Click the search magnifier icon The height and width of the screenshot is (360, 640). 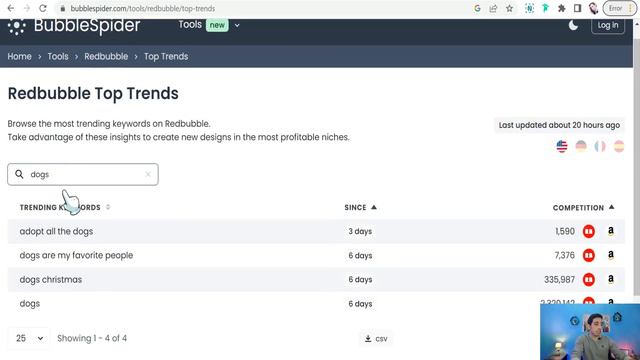pos(19,174)
